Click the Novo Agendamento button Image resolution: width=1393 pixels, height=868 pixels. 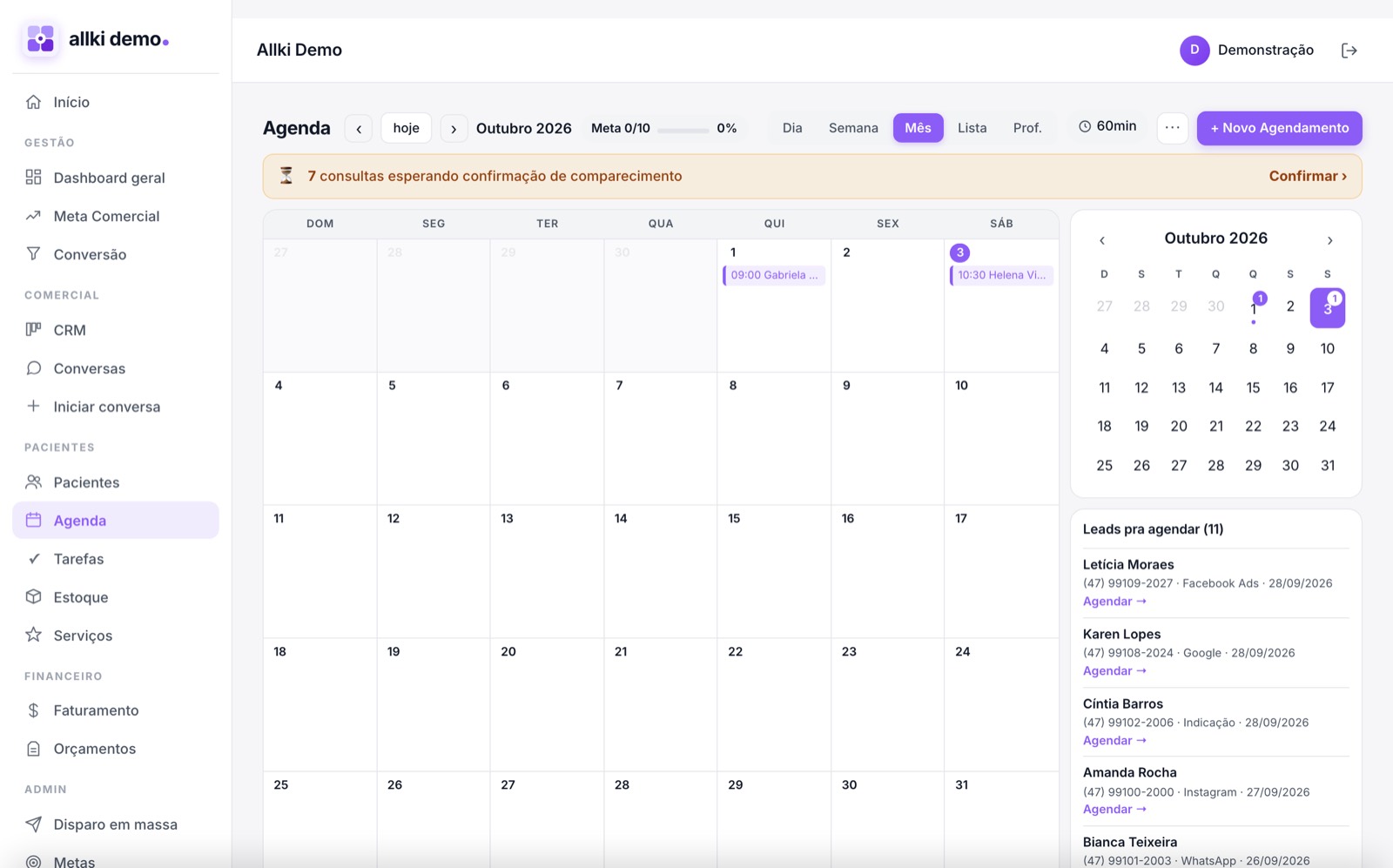(1279, 128)
